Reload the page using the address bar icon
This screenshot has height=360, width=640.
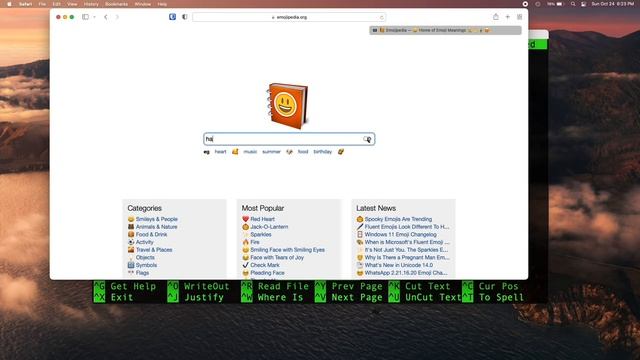(x=382, y=17)
